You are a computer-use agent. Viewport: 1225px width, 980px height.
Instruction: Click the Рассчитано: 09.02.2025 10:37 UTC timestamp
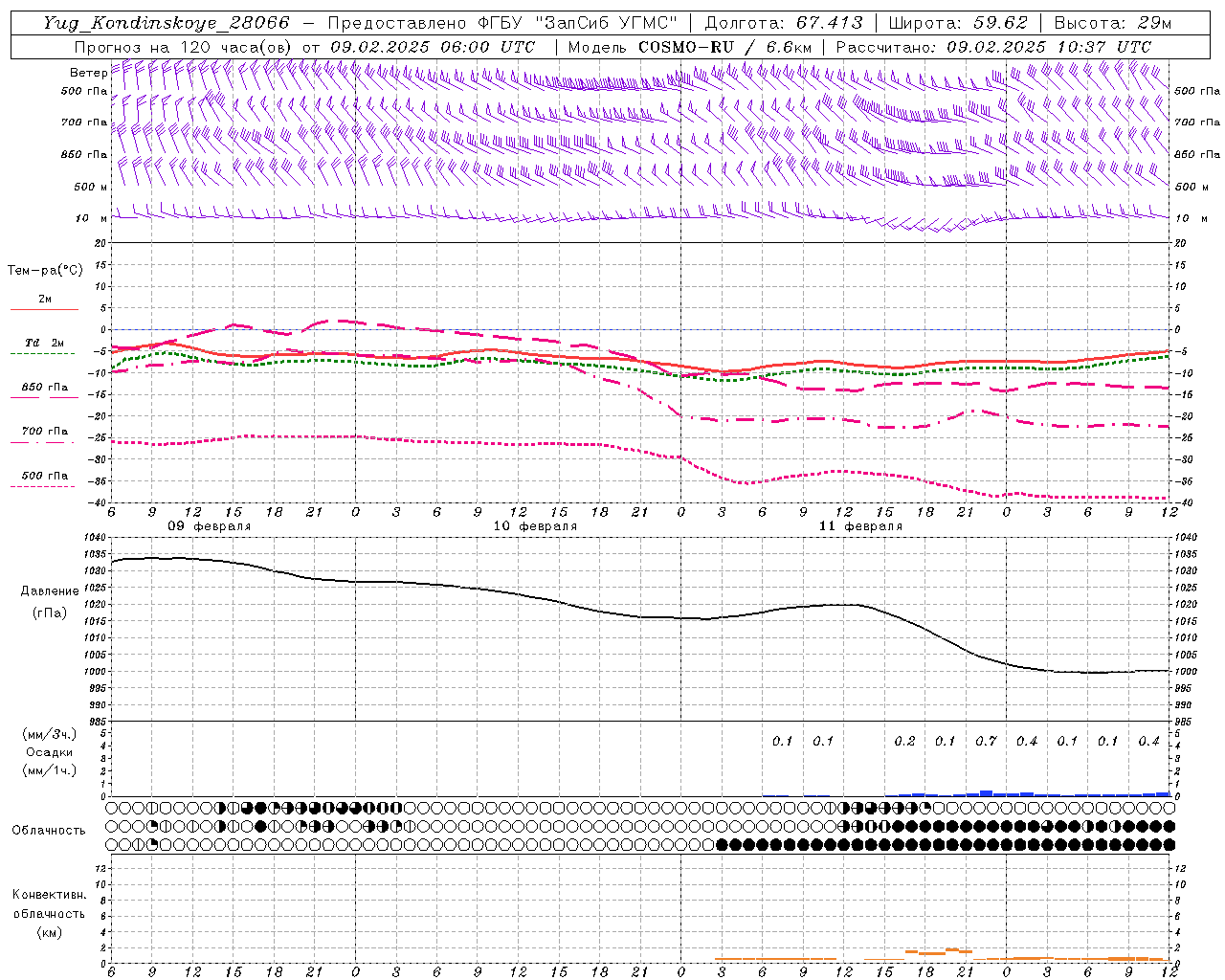coord(992,47)
